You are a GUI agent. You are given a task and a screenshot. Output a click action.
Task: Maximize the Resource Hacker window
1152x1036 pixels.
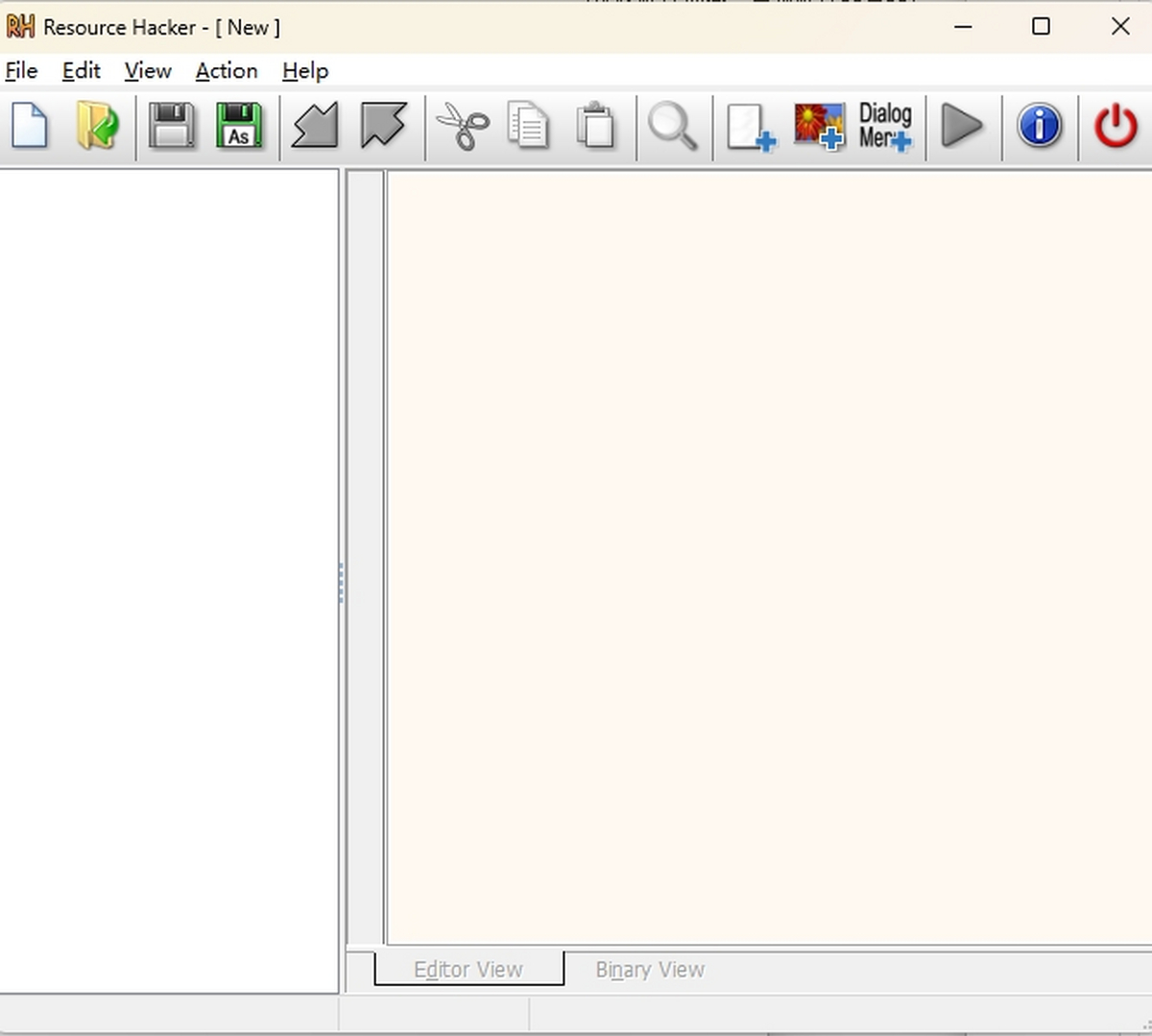[x=1041, y=27]
